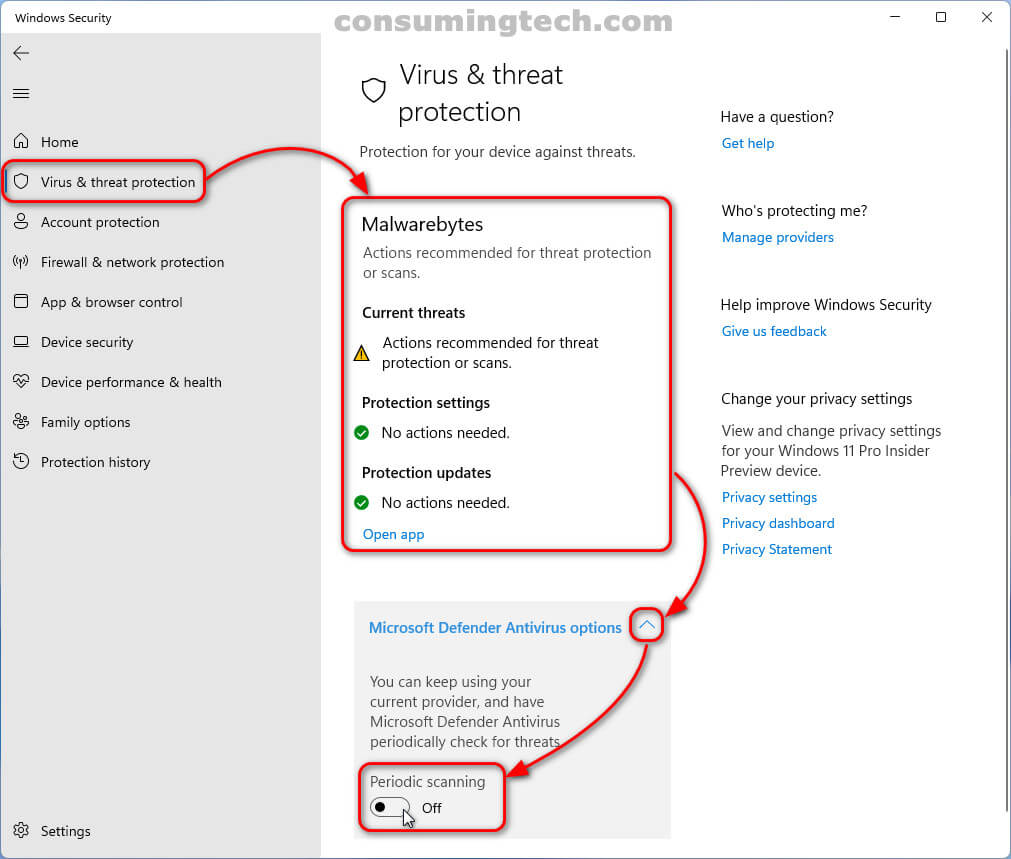Select Family options in sidebar
This screenshot has height=859, width=1011.
point(84,422)
